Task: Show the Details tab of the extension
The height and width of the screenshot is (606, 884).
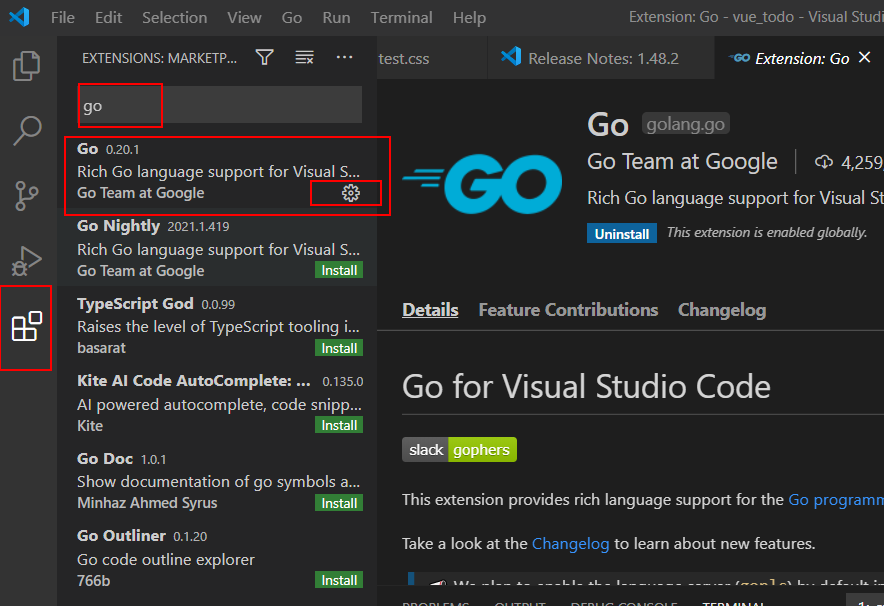Action: click(x=430, y=309)
